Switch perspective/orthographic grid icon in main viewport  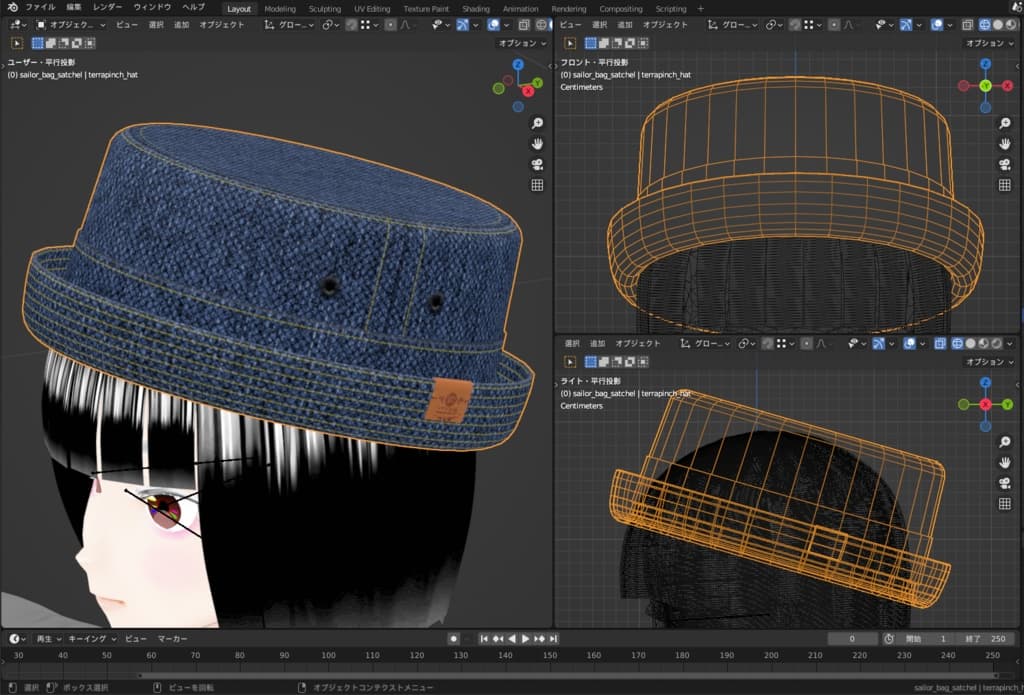point(537,185)
